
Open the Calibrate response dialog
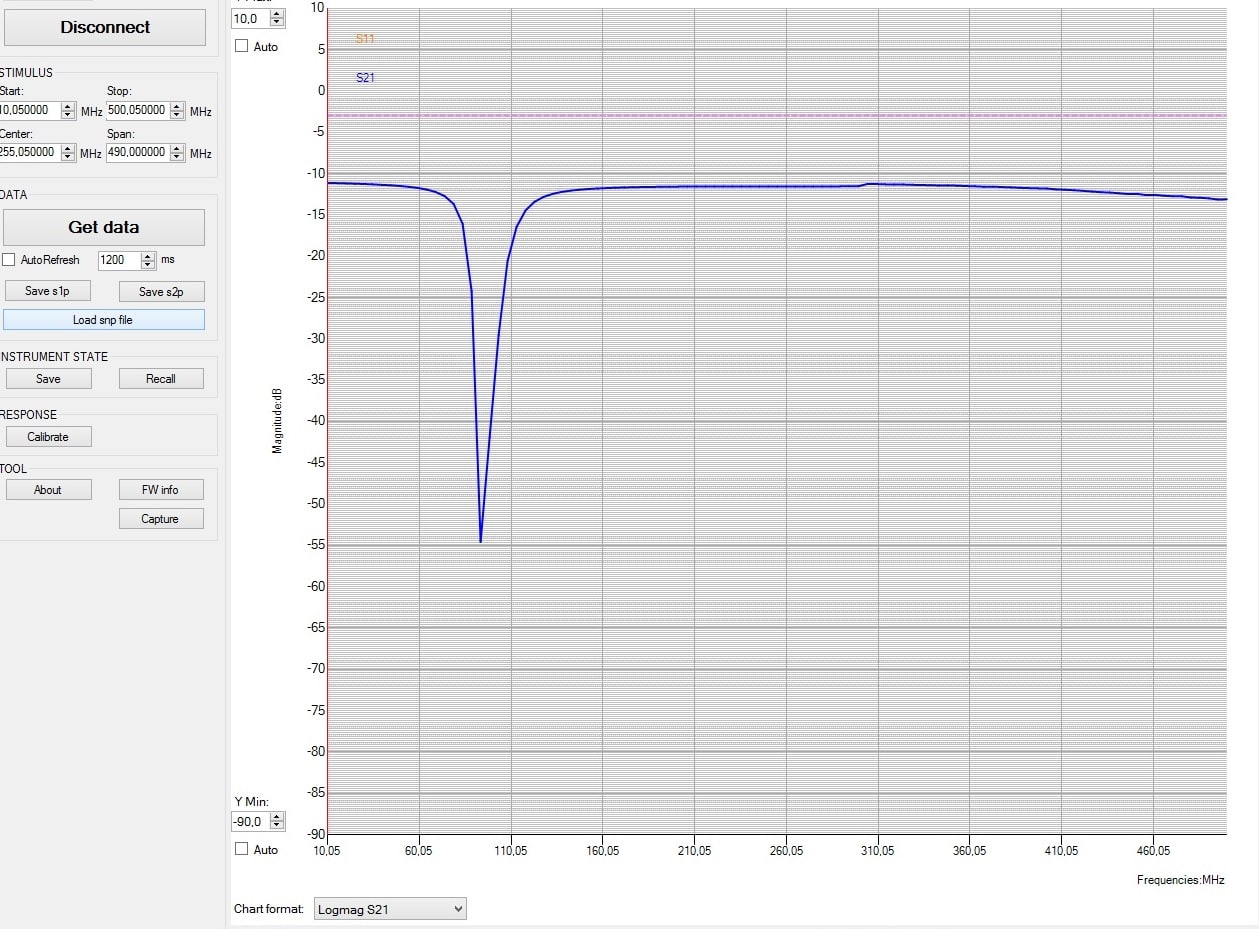point(48,437)
